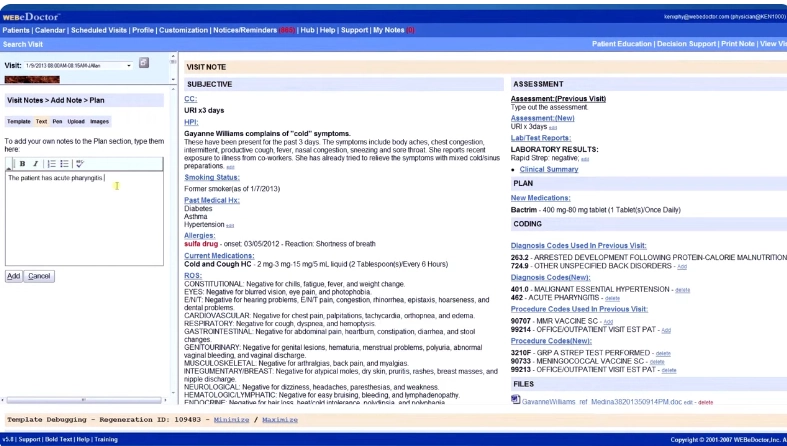
Task: Insert numbered list in note editor
Action: [x=51, y=164]
